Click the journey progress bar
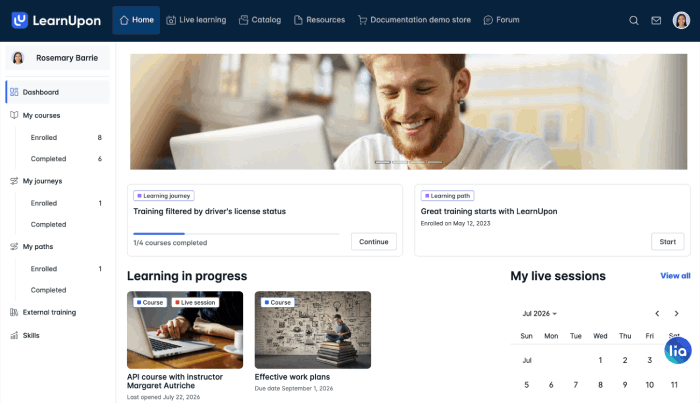This screenshot has width=700, height=403. (236, 233)
